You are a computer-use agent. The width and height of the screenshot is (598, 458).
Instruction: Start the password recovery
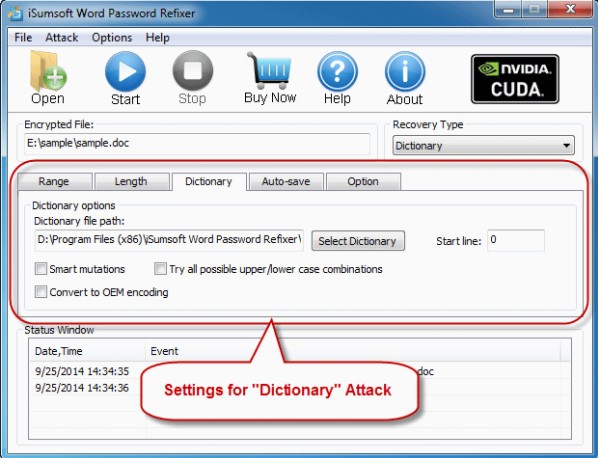(x=125, y=71)
